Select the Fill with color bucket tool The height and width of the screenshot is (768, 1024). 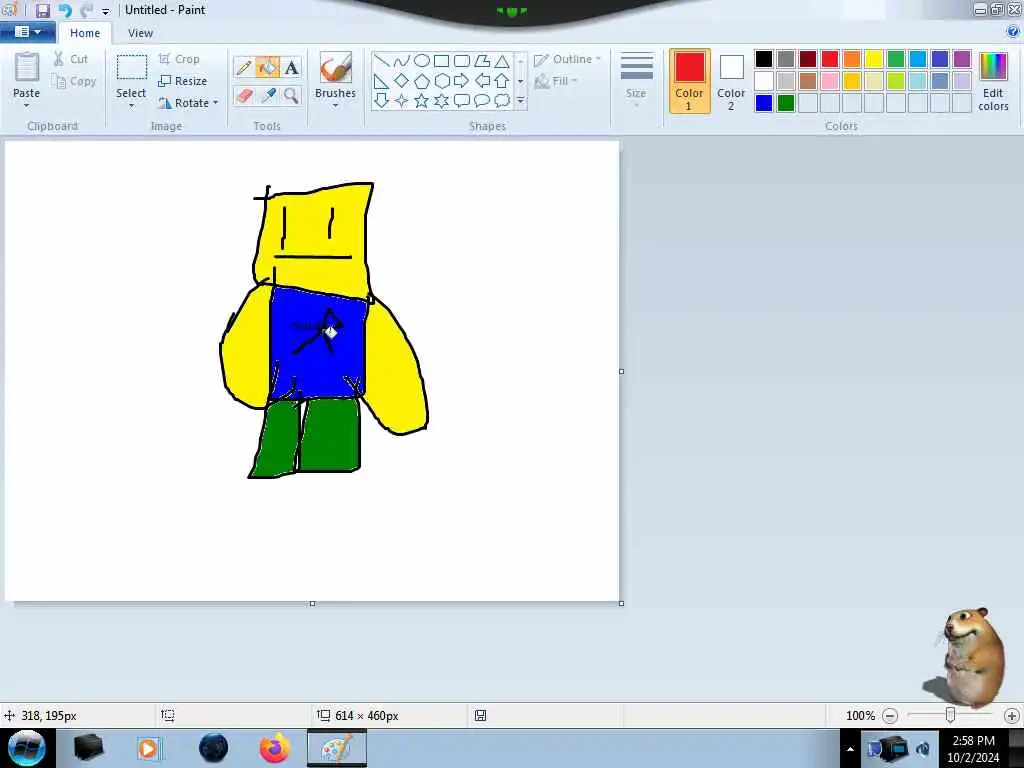(x=268, y=67)
